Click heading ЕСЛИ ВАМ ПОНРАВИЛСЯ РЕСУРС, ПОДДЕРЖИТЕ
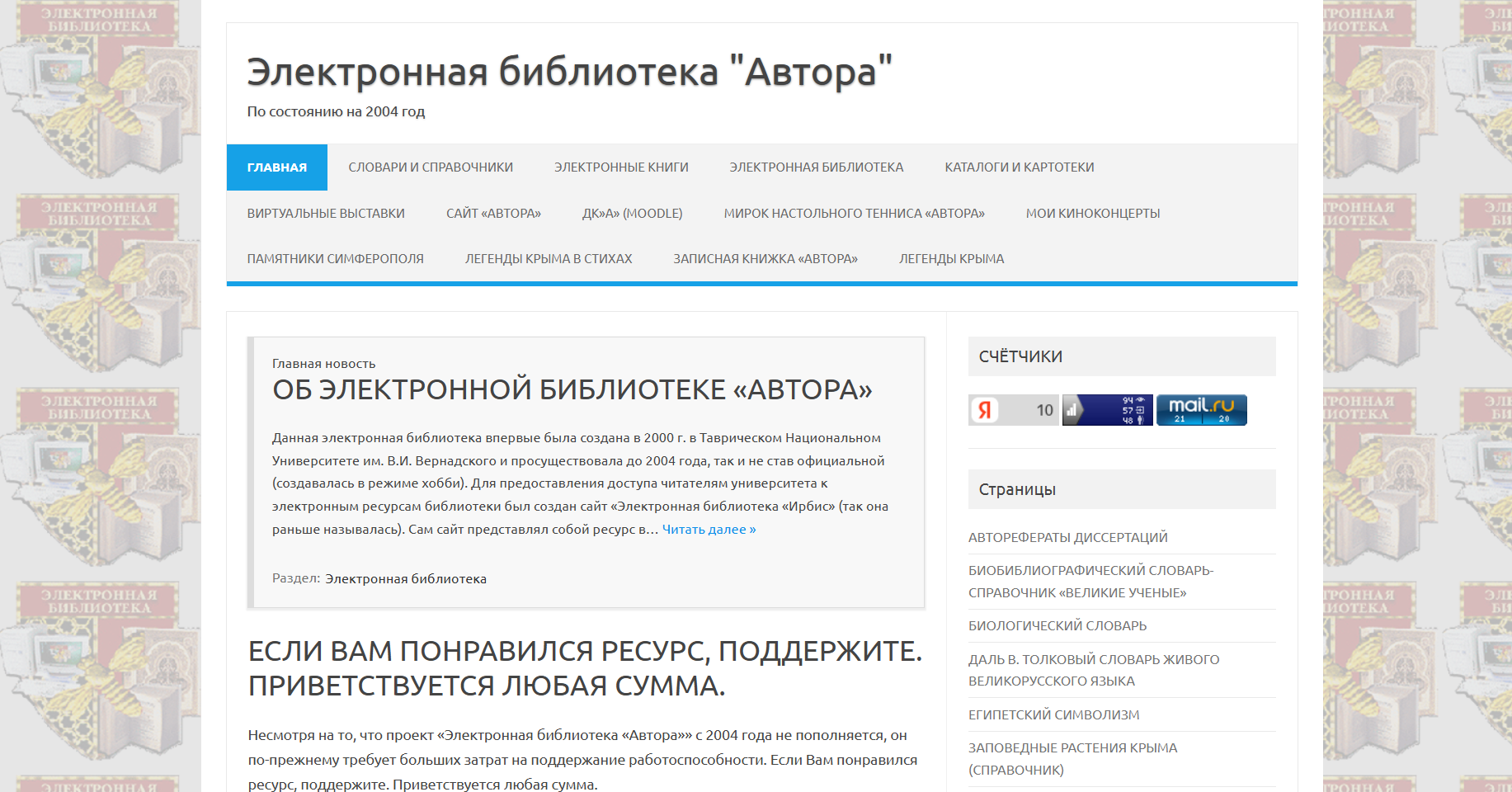Viewport: 1512px width, 792px height. pos(585,668)
